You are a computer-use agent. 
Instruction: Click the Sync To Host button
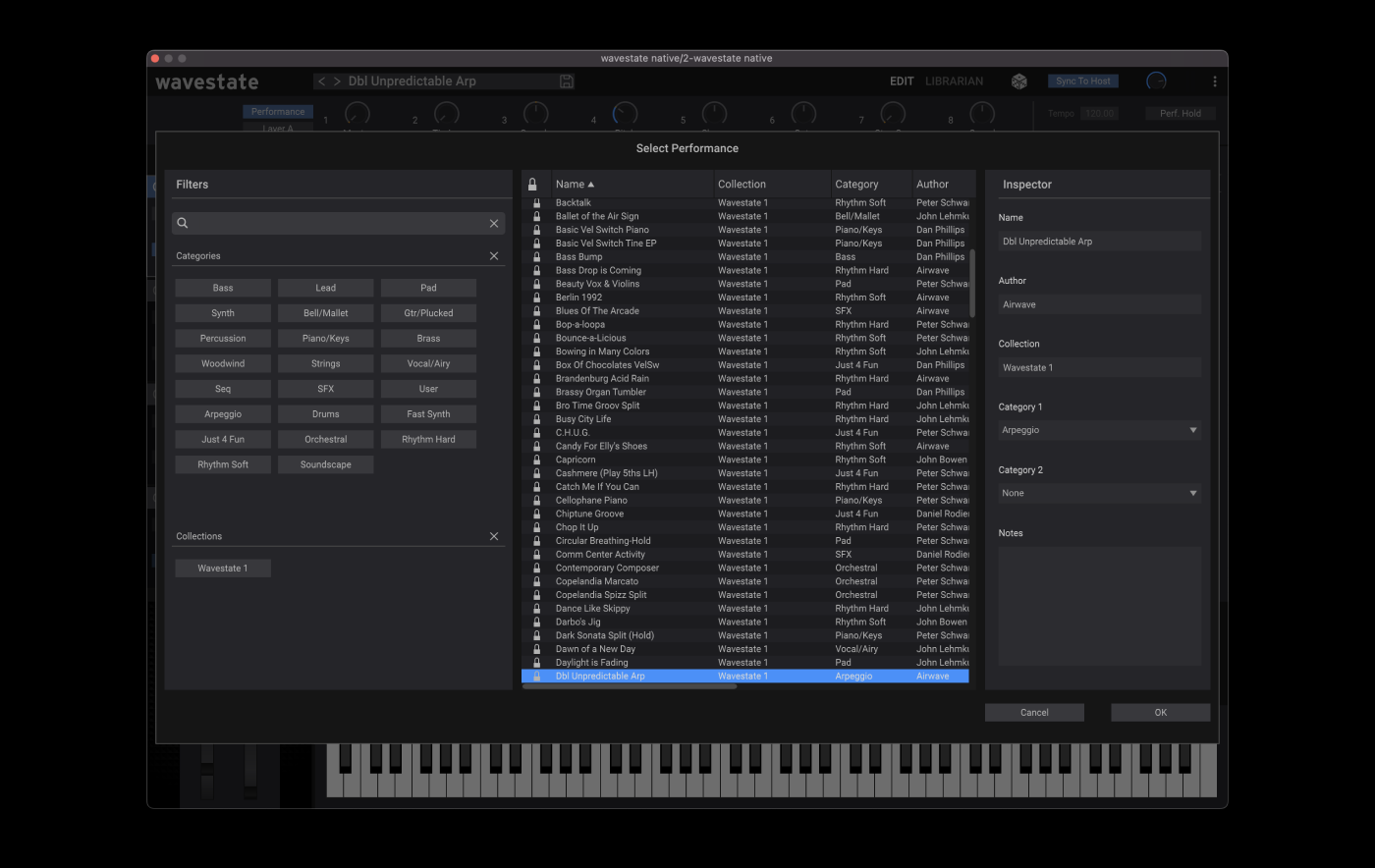[x=1083, y=81]
